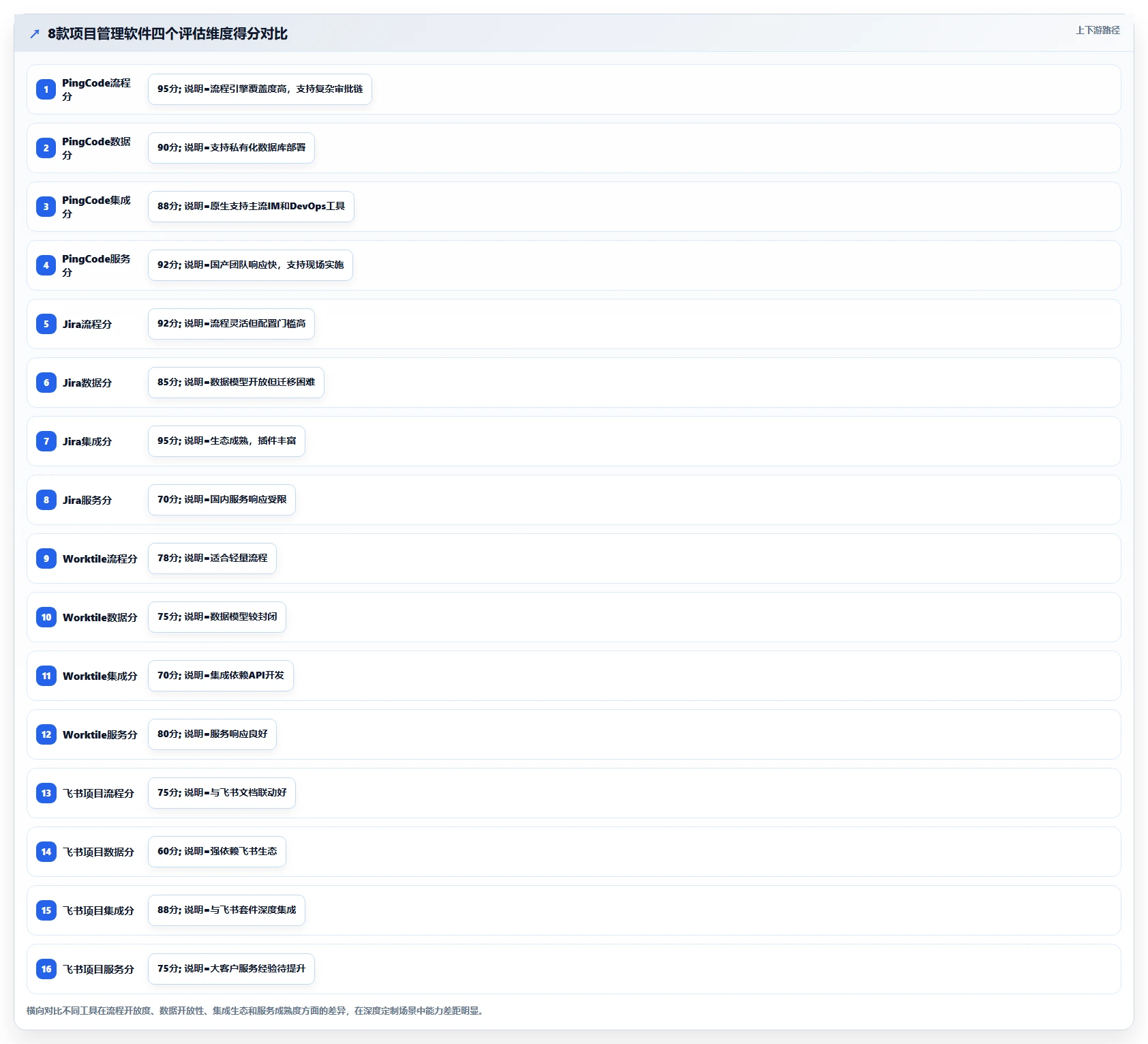1148x1044 pixels.
Task: Click the 飞书项目服务分 row label
Action: pyautogui.click(x=98, y=969)
